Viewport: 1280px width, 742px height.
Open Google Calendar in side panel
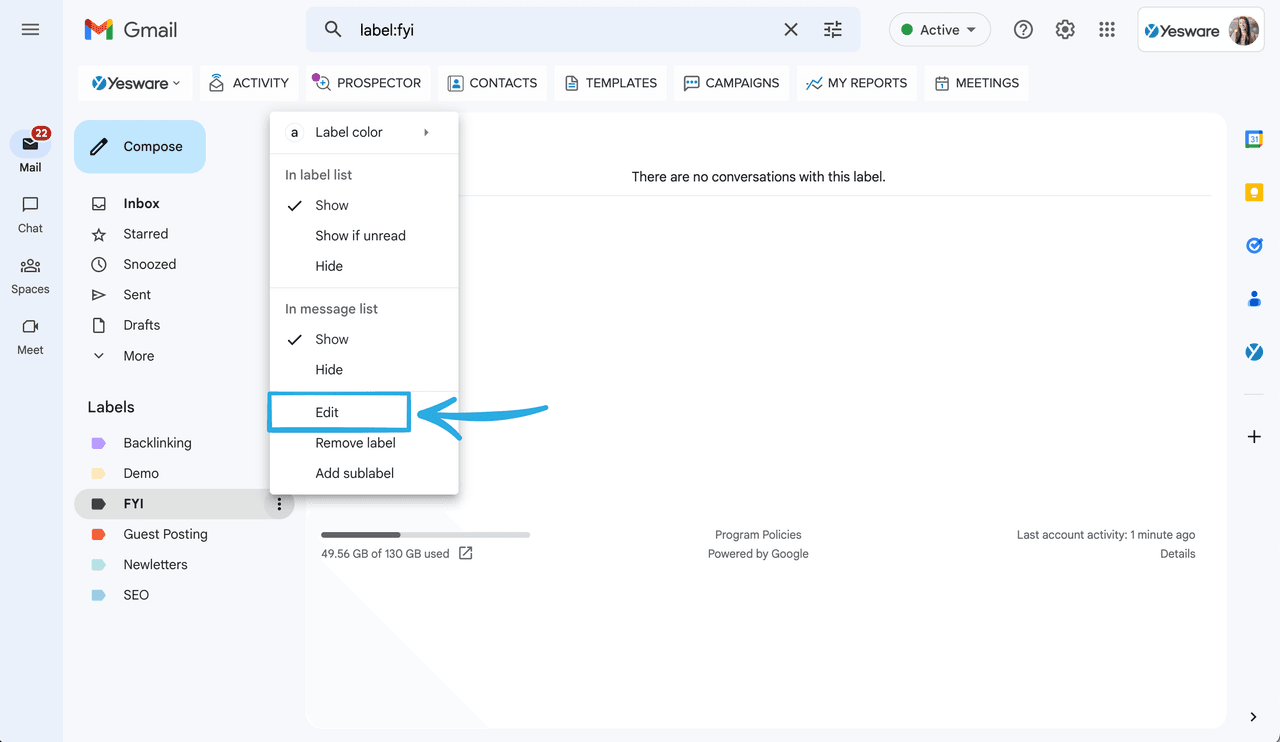tap(1254, 140)
